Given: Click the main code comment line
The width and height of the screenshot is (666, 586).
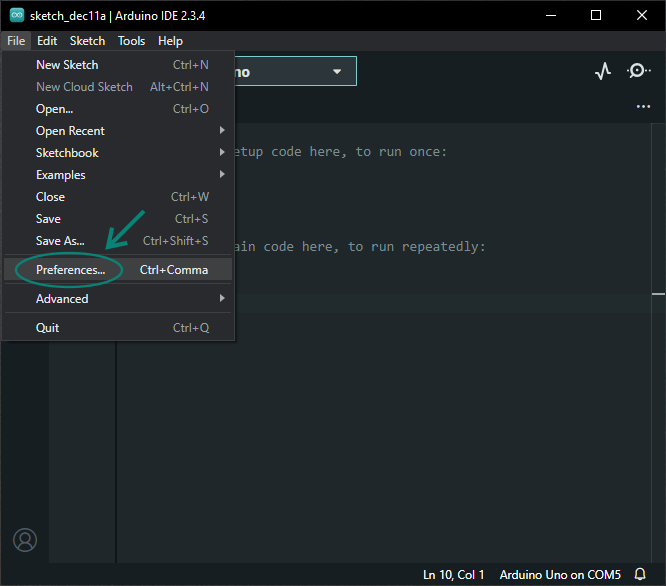Looking at the screenshot, I should point(359,247).
